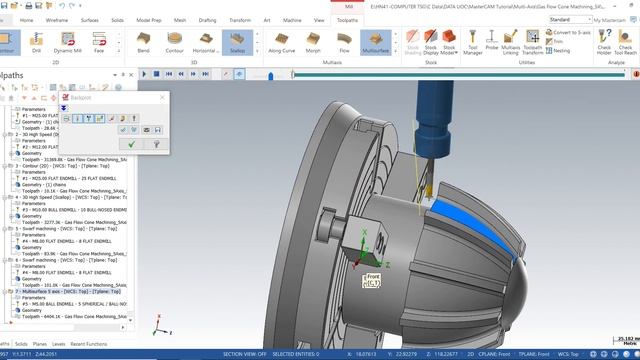Play the backplot simulation
This screenshot has height=360, width=640.
click(144, 74)
